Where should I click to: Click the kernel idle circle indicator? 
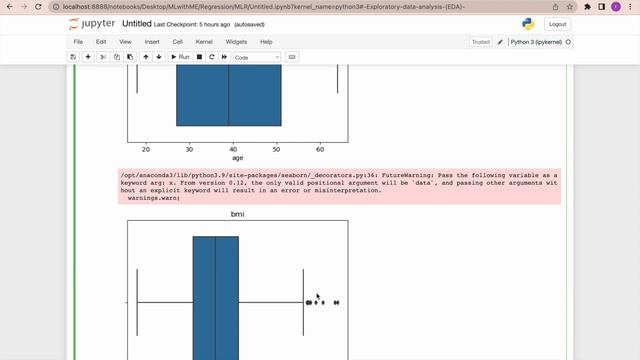click(x=568, y=42)
